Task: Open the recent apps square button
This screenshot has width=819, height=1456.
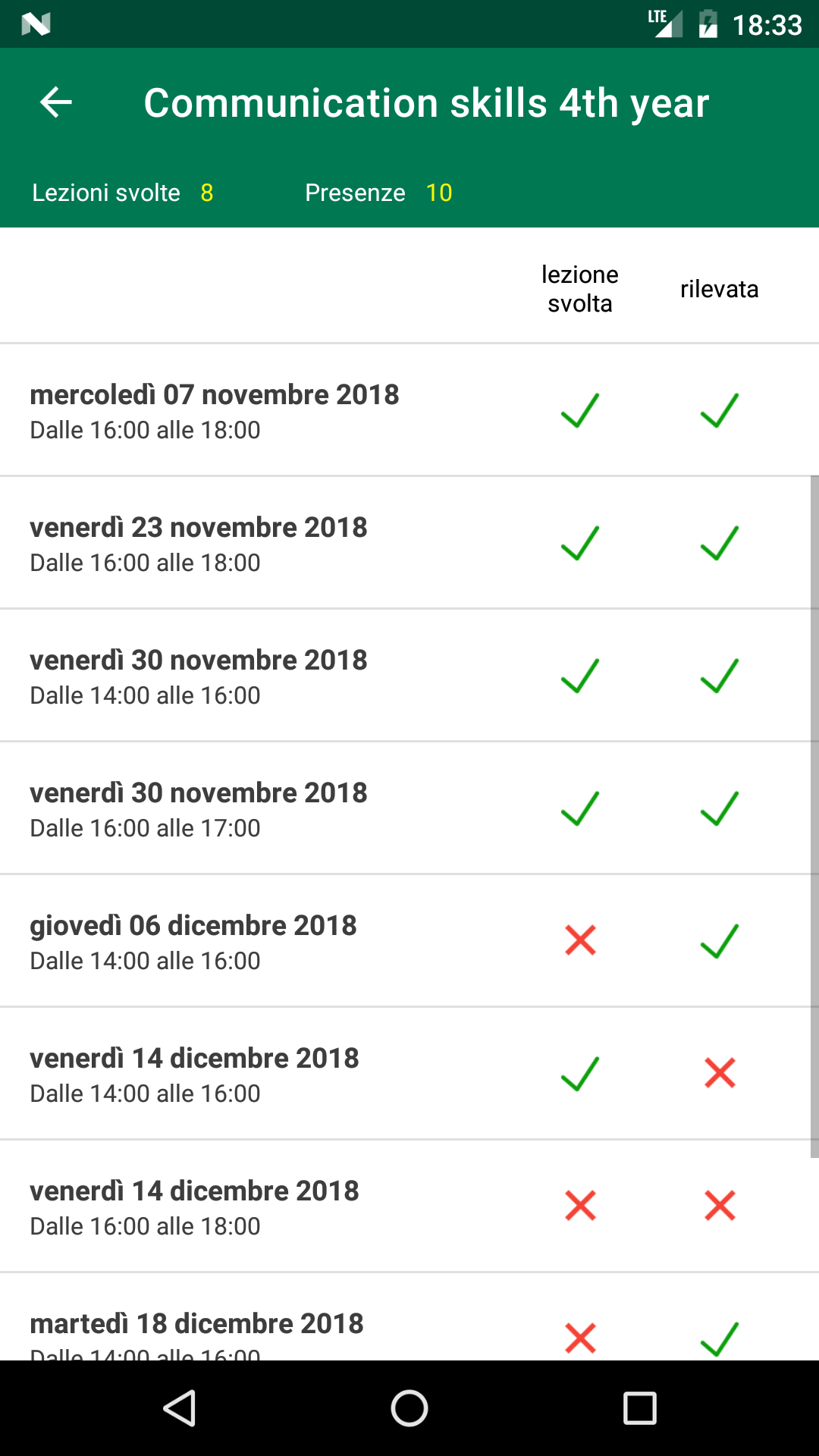Action: tap(639, 1408)
